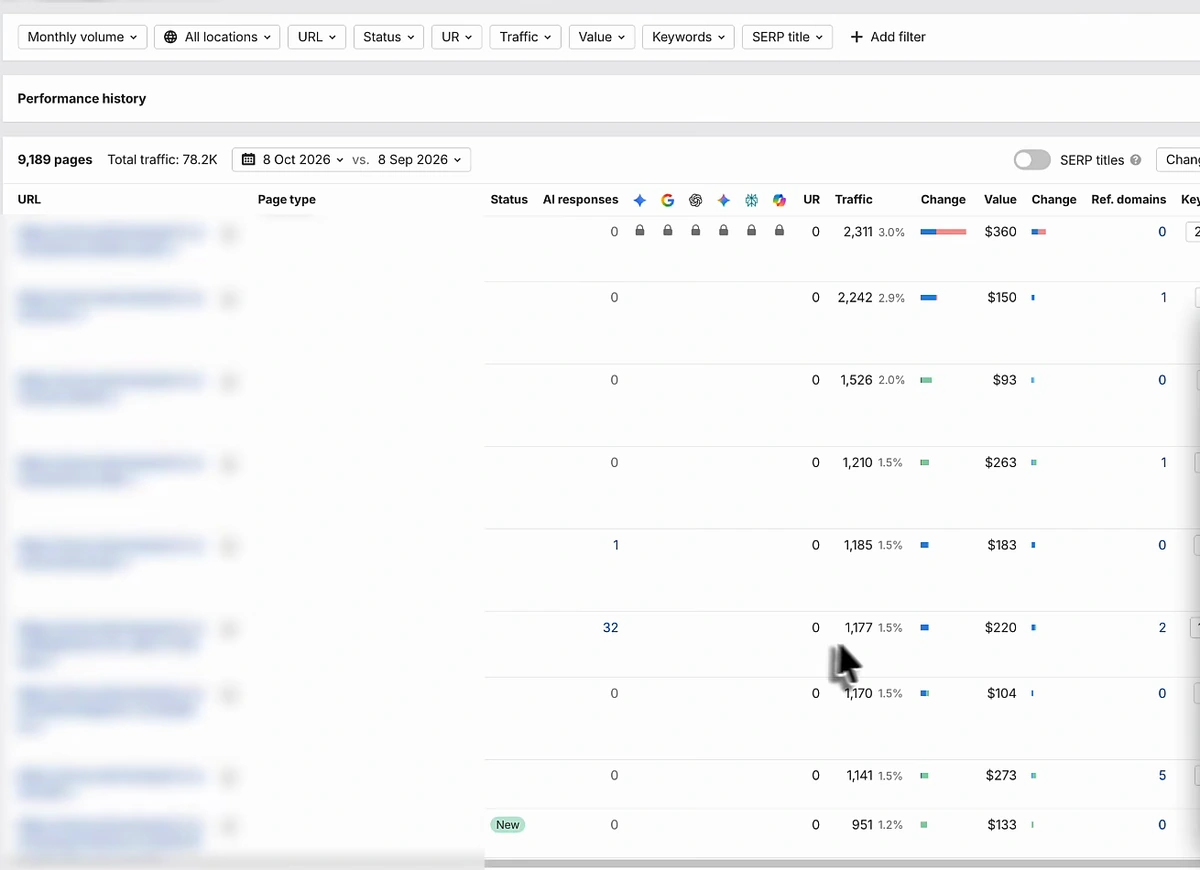Click the lock under the ChatGPT column

click(x=696, y=231)
